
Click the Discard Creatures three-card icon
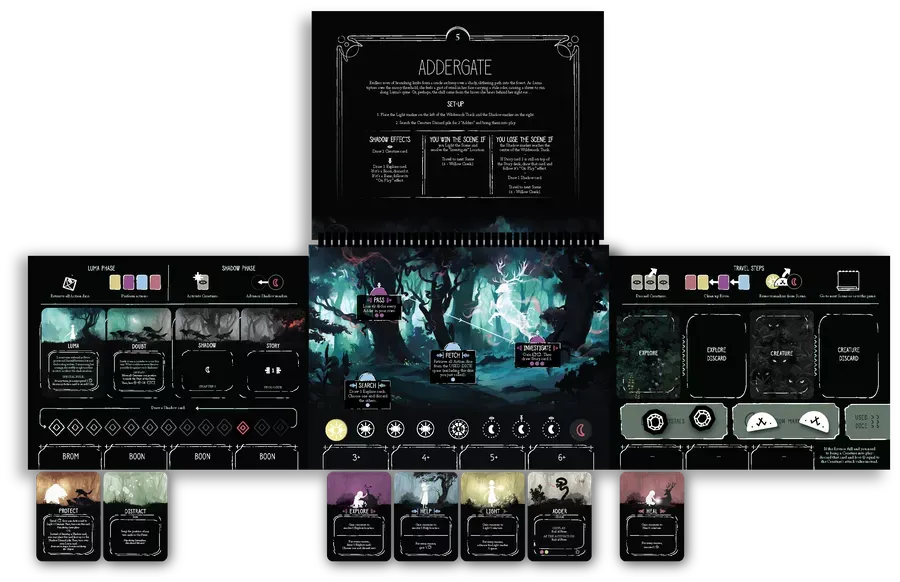click(x=650, y=281)
